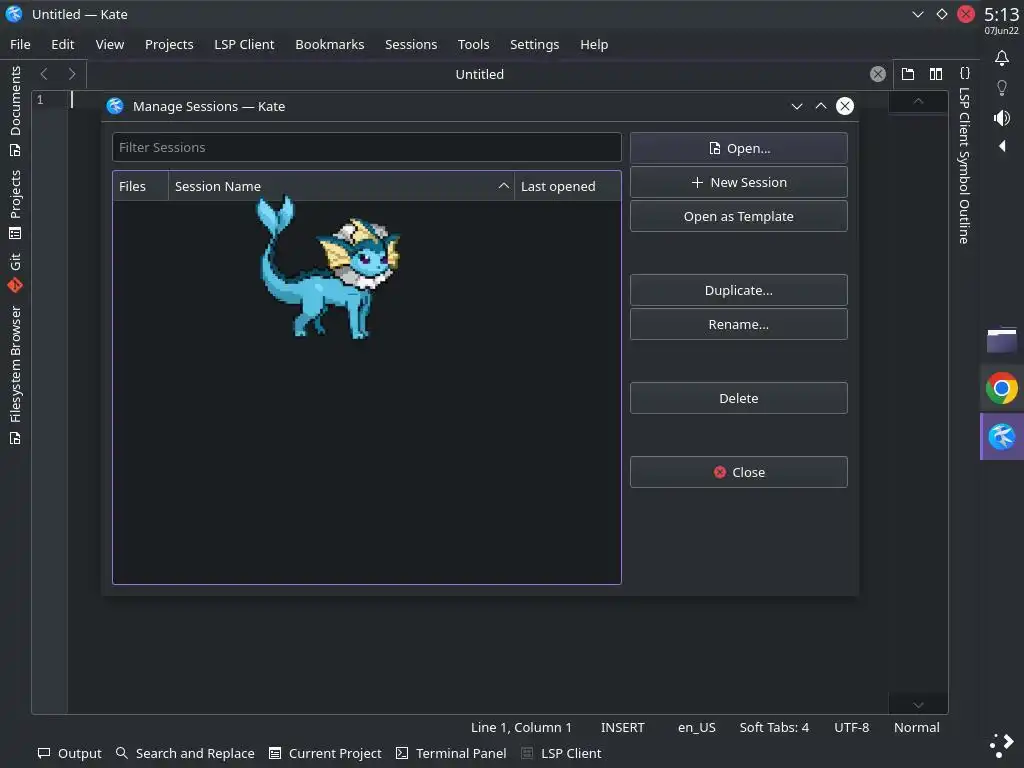Click Line 1, Column 1 status entry
Screen dimensions: 1024x768
pyautogui.click(x=521, y=727)
